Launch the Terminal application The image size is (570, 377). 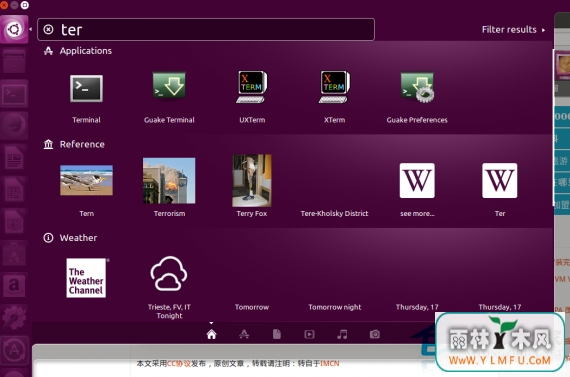point(86,88)
